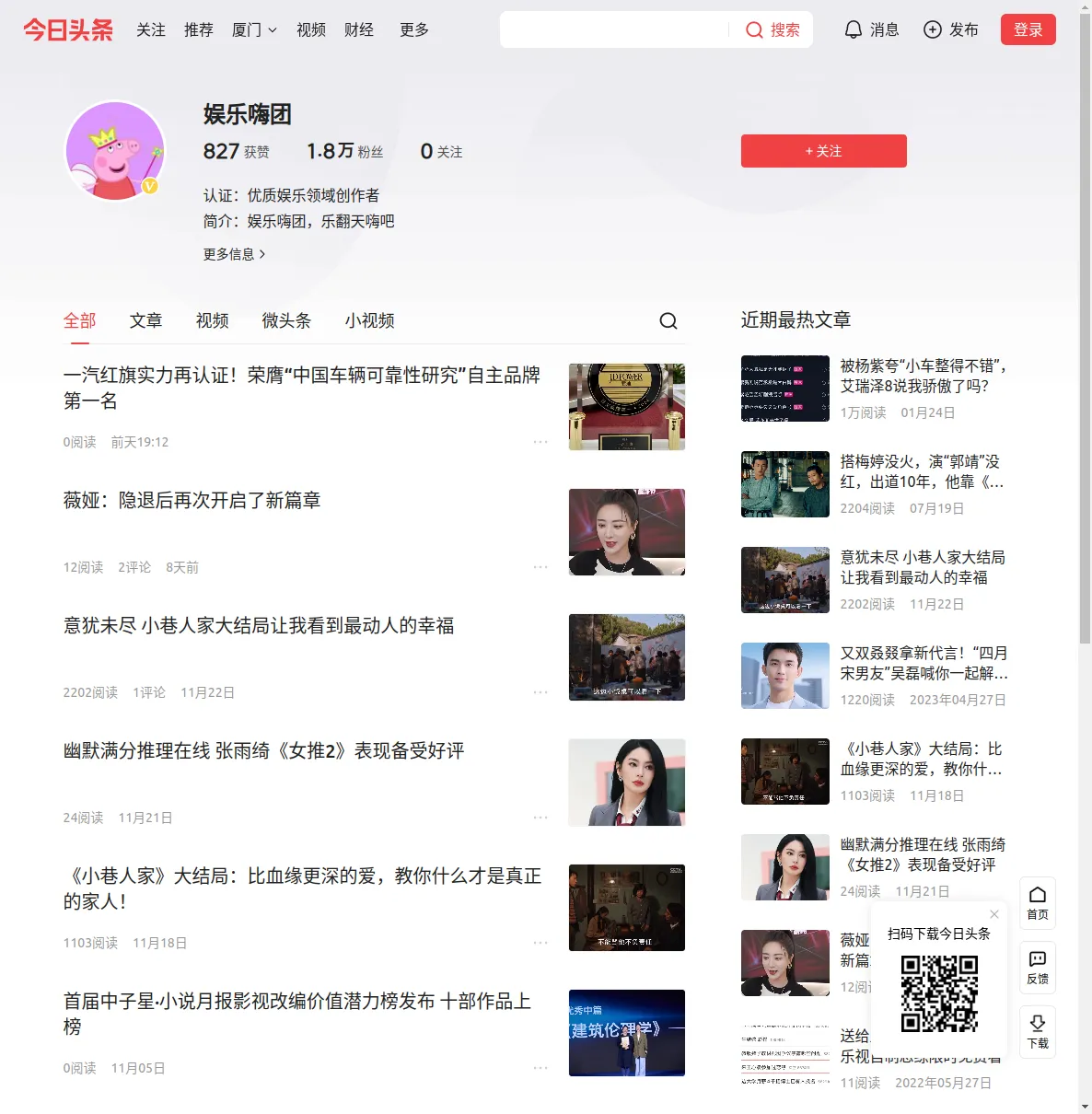Expand 更多信息 profile details
Image resolution: width=1092 pixels, height=1114 pixels.
pyautogui.click(x=235, y=254)
